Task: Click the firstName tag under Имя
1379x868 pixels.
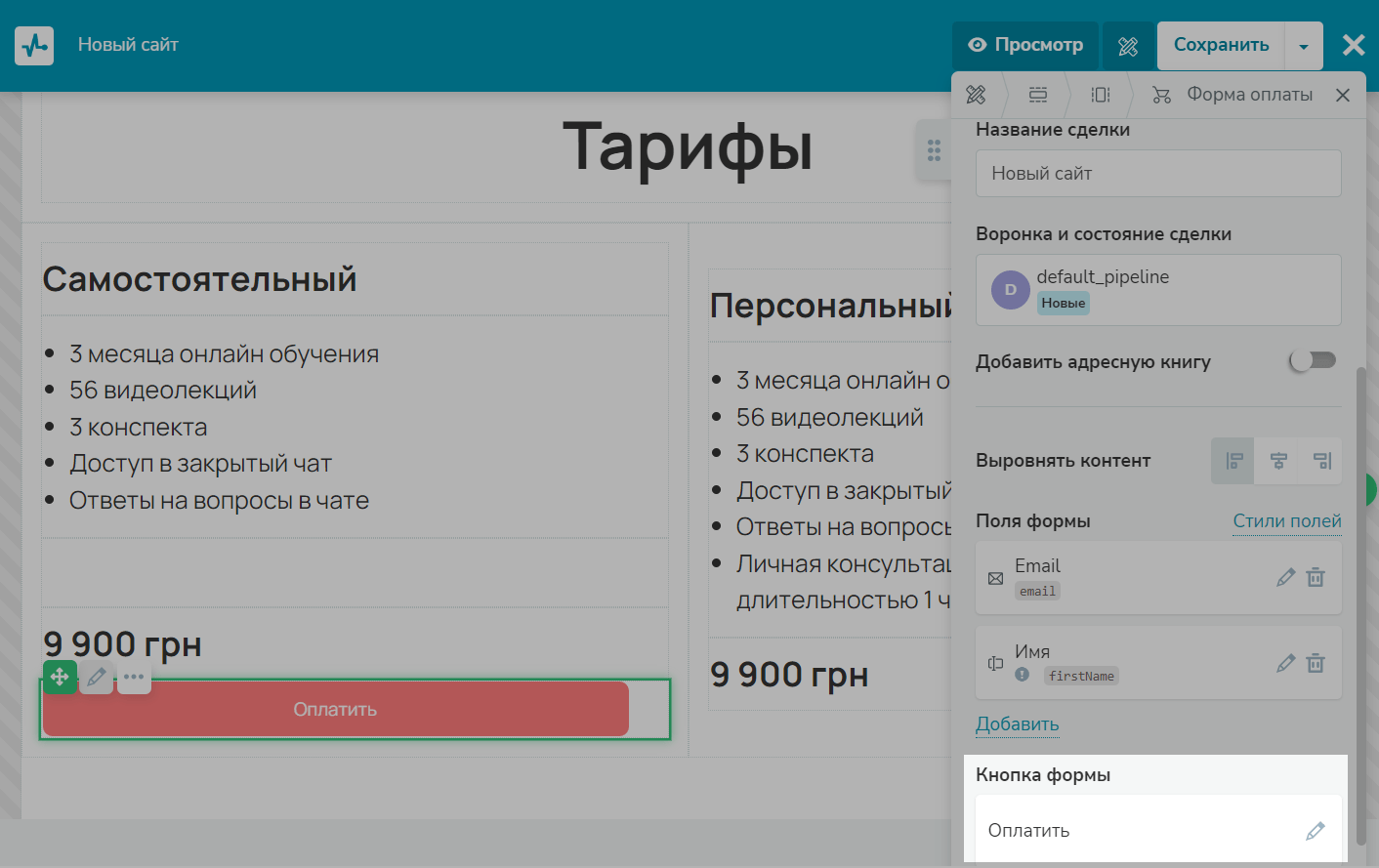Action: (x=1081, y=676)
